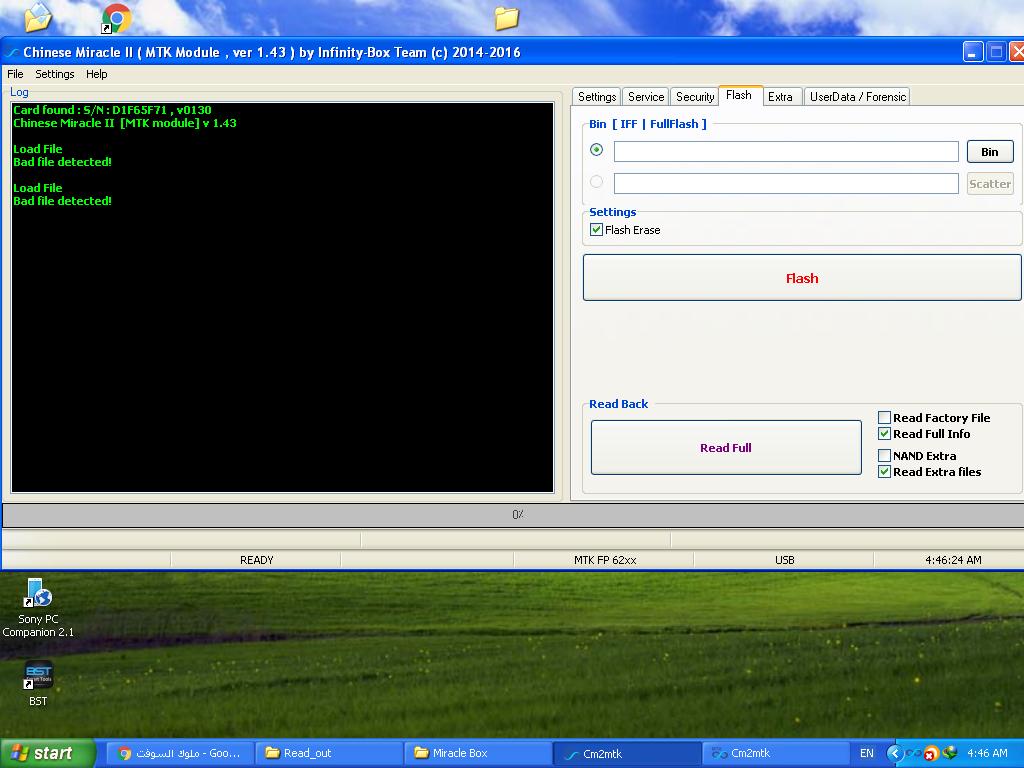This screenshot has height=768, width=1024.
Task: Select the Bin file radio button
Action: pos(596,150)
